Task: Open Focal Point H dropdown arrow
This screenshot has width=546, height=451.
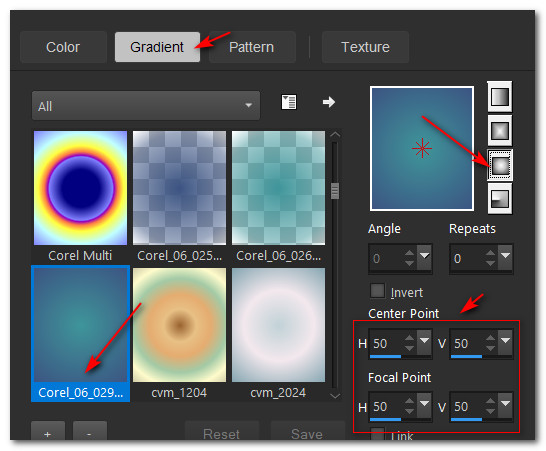Action: [x=424, y=405]
